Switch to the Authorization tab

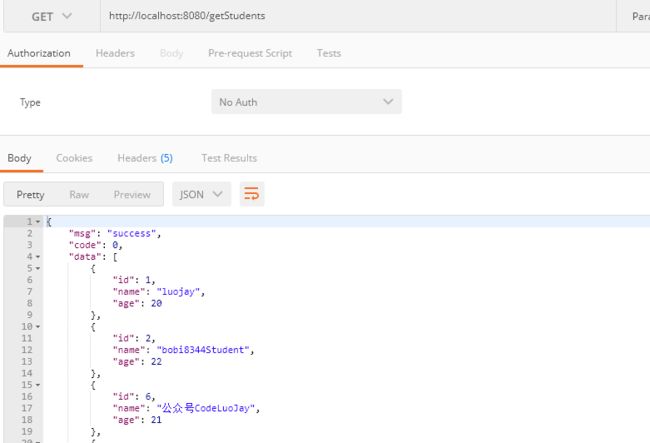39,53
